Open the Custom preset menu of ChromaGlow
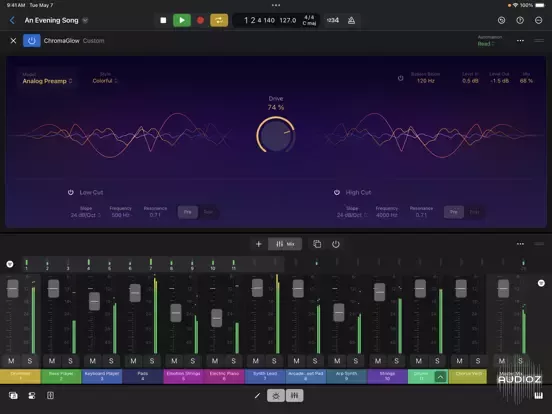This screenshot has height=414, width=552. (94, 41)
